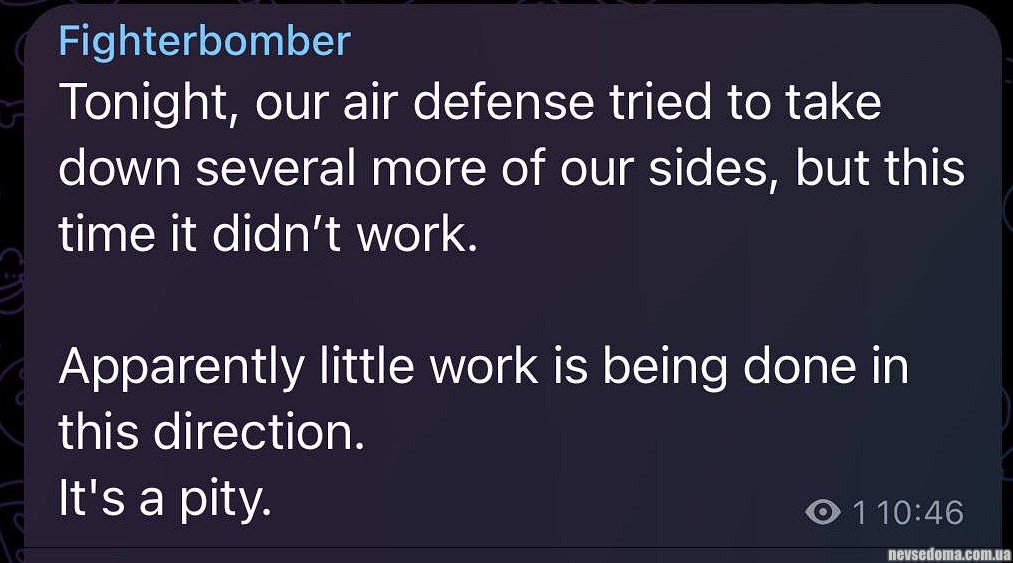The height and width of the screenshot is (563, 1013).
Task: Click the text "this direction."
Action: (210, 433)
